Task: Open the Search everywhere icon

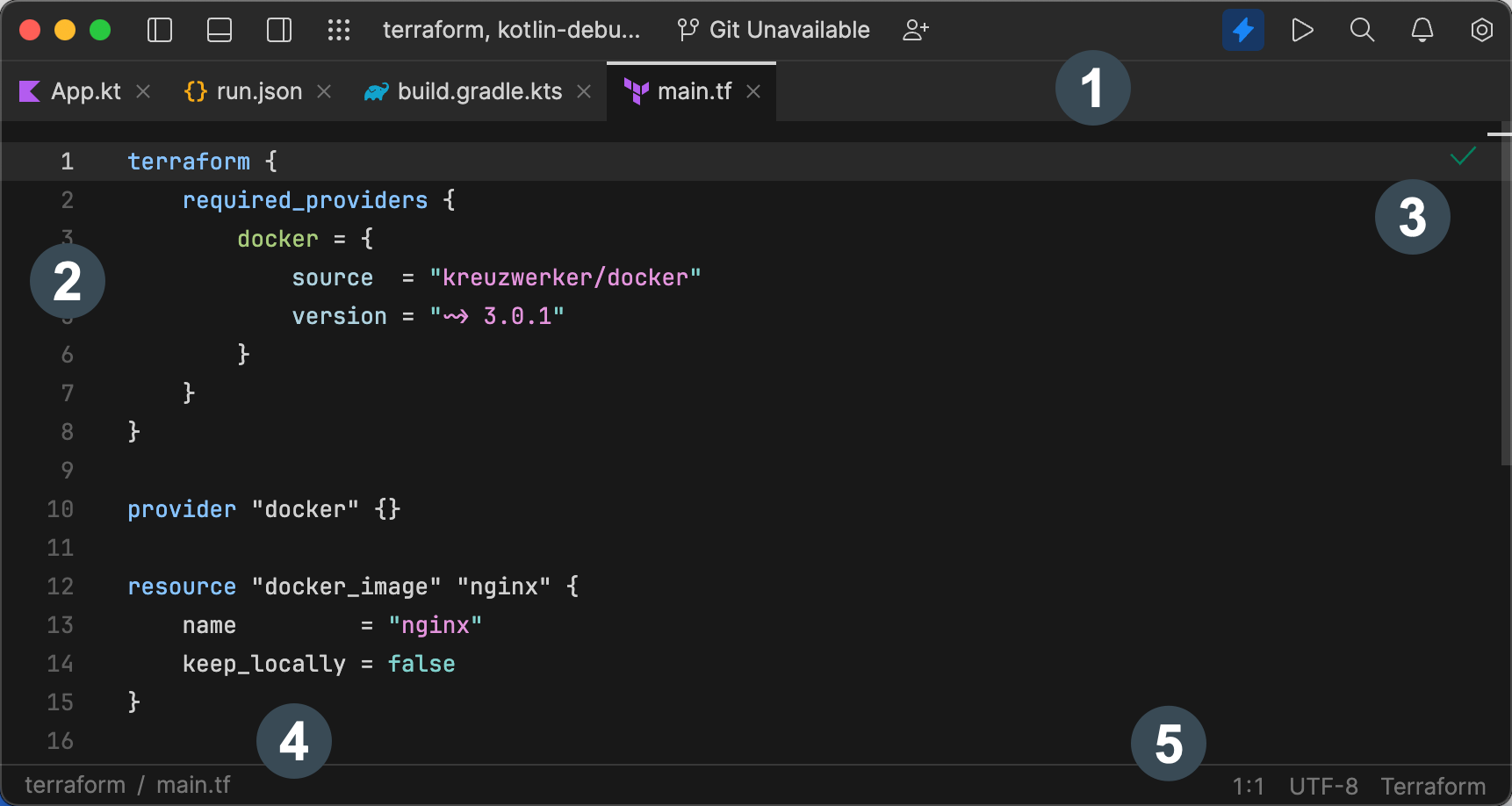Action: pos(1362,29)
